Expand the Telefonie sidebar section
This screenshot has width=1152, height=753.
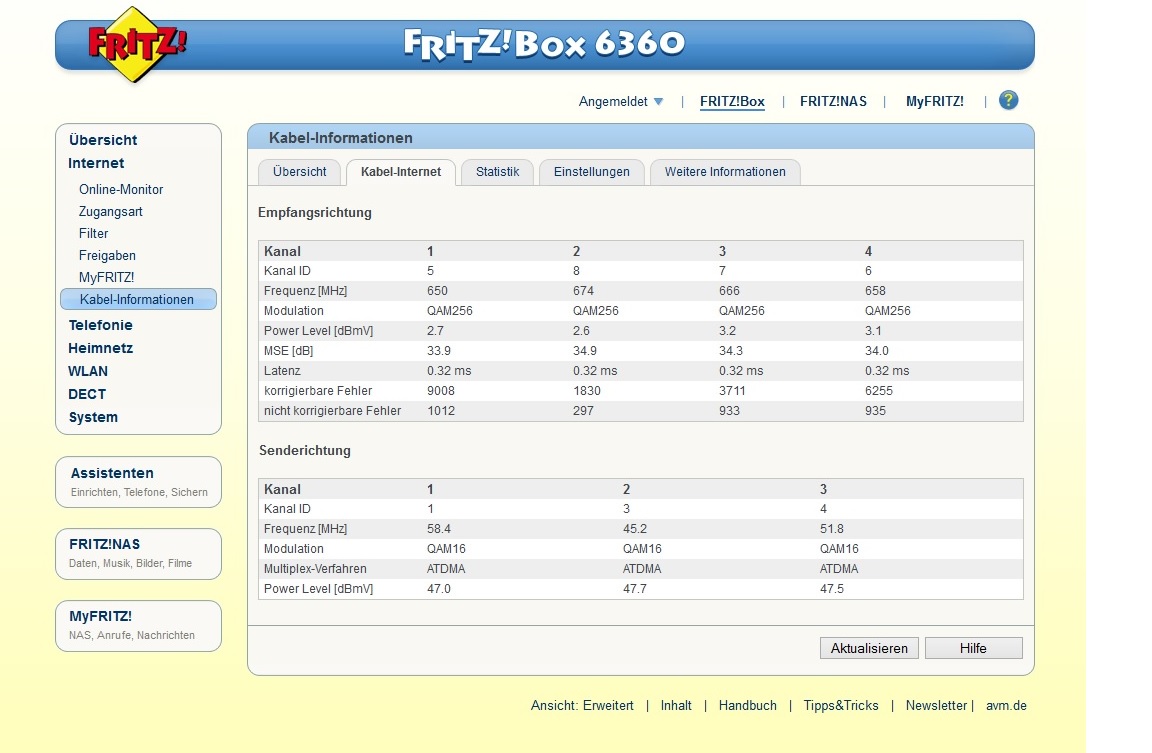[100, 325]
